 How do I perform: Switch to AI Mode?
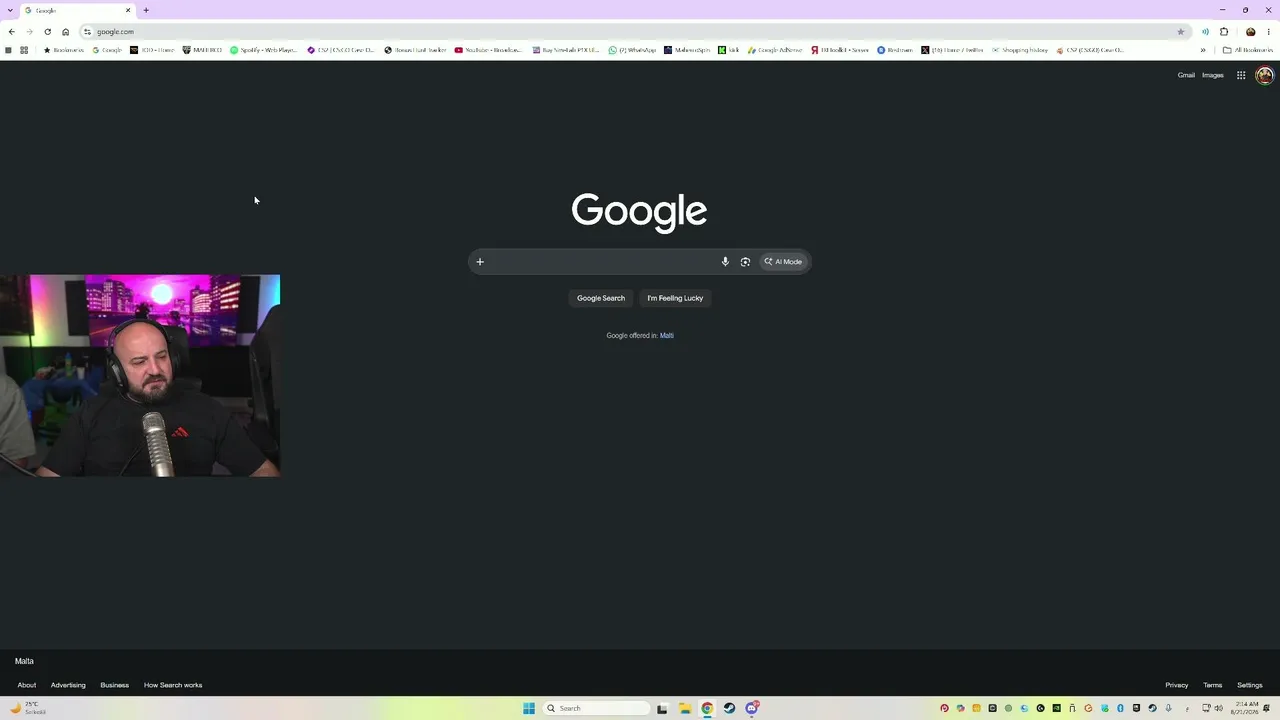click(x=783, y=262)
